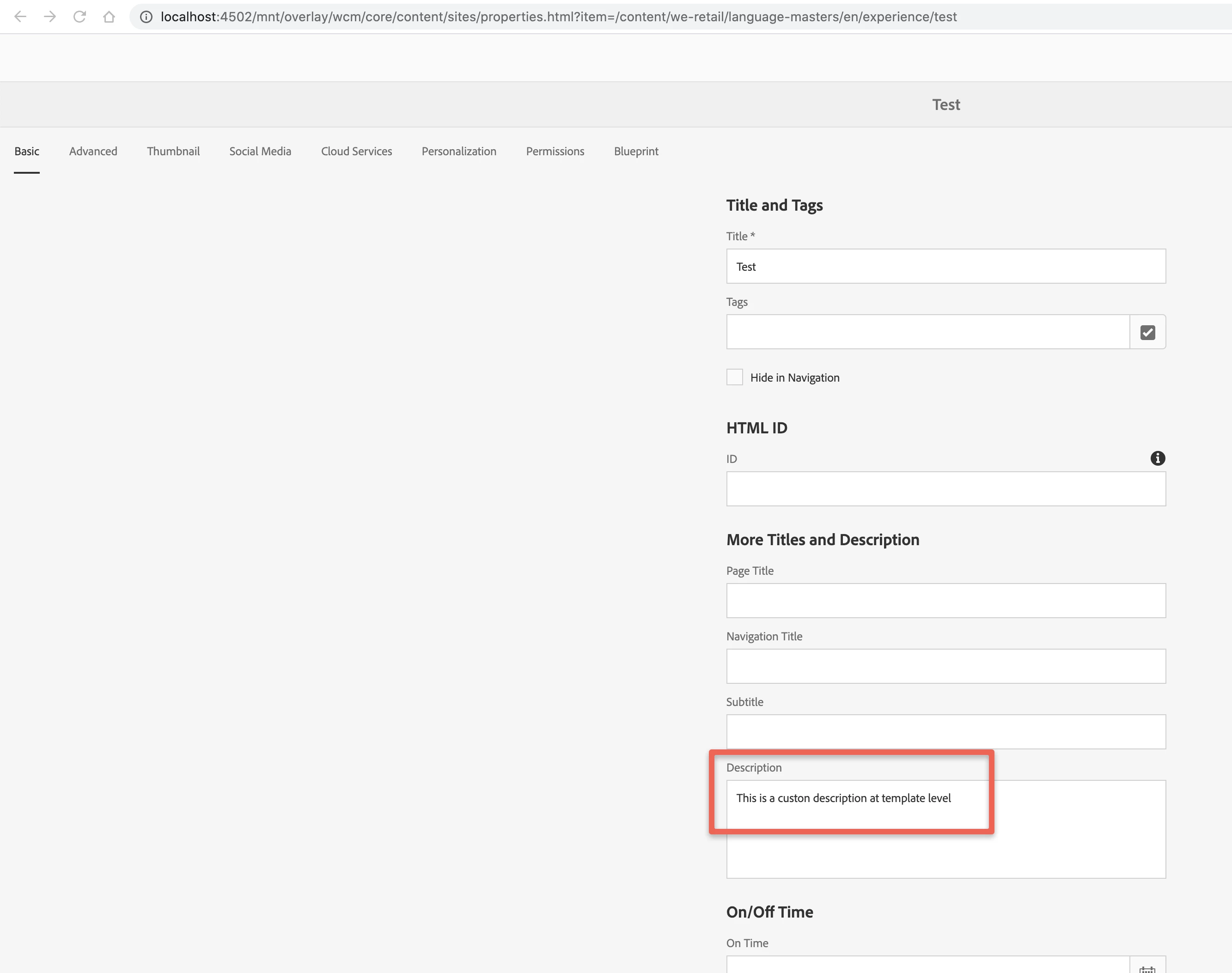
Task: Focus the Tags input field
Action: click(927, 332)
